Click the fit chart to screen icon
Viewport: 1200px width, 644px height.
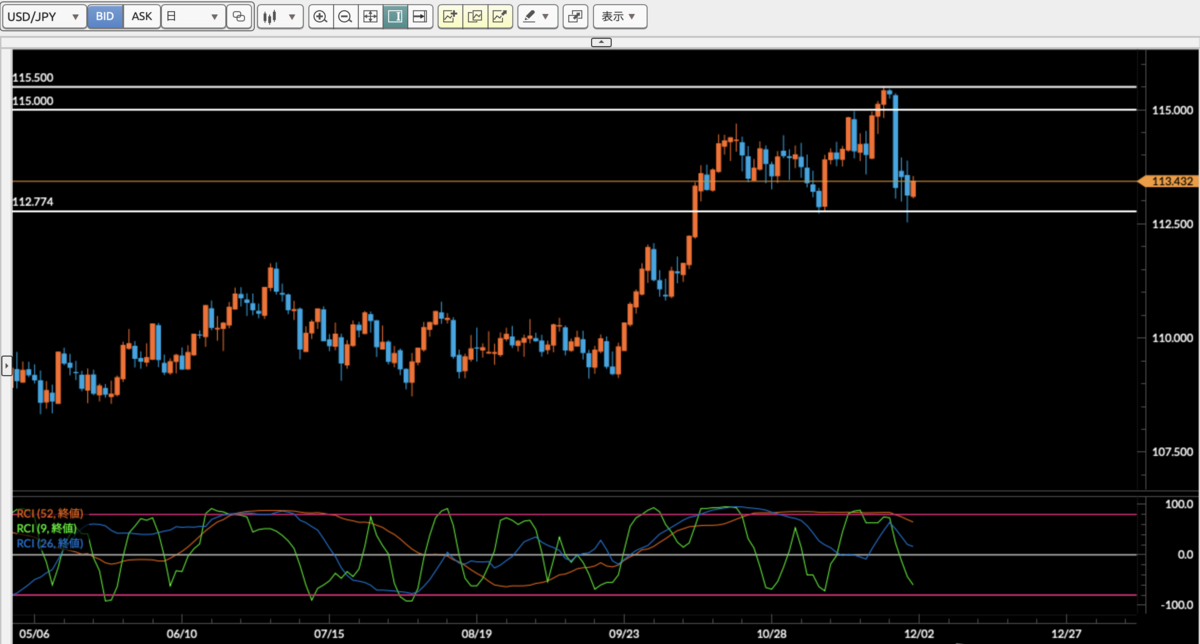pos(369,16)
